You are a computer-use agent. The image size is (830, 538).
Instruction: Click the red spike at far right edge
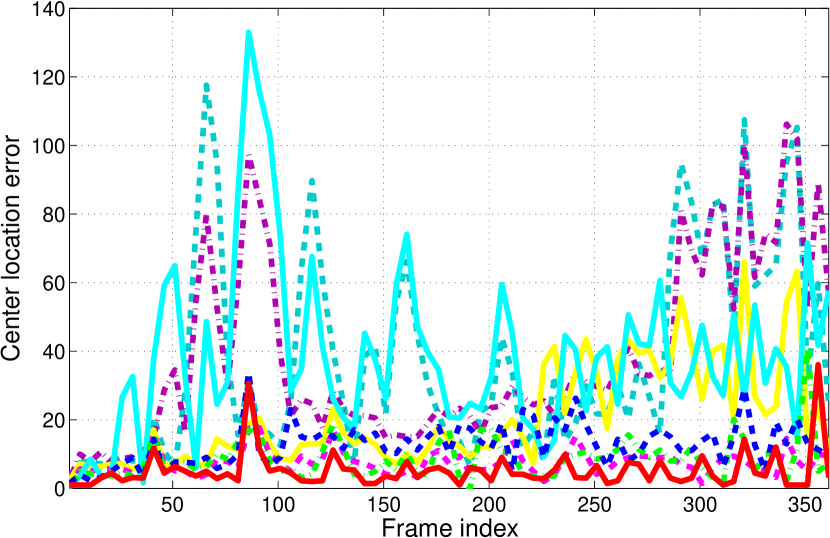coord(817,367)
